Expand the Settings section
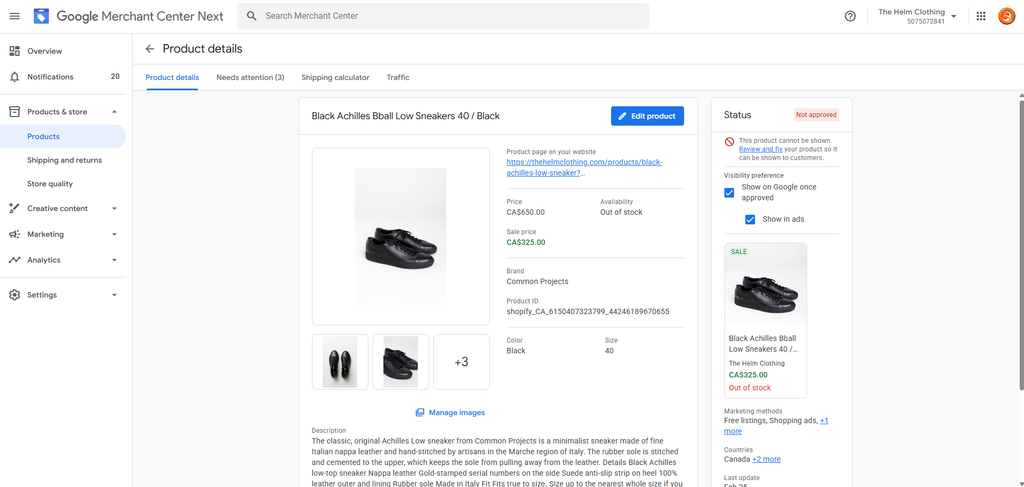 [114, 295]
